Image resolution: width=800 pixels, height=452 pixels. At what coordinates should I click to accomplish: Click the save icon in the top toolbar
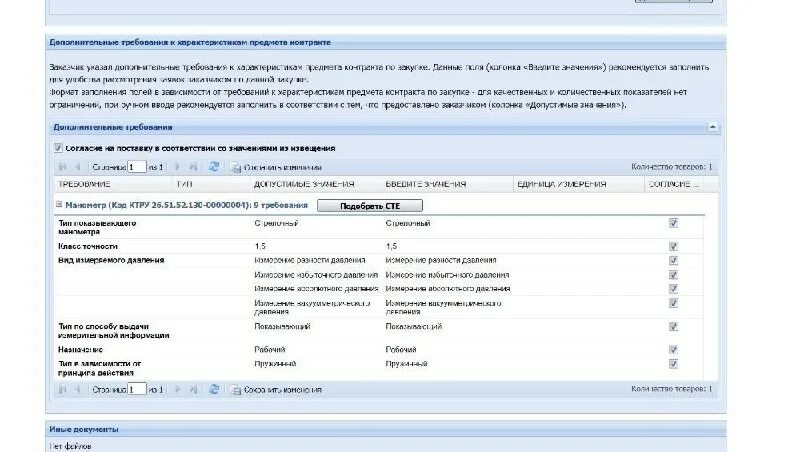[x=236, y=168]
